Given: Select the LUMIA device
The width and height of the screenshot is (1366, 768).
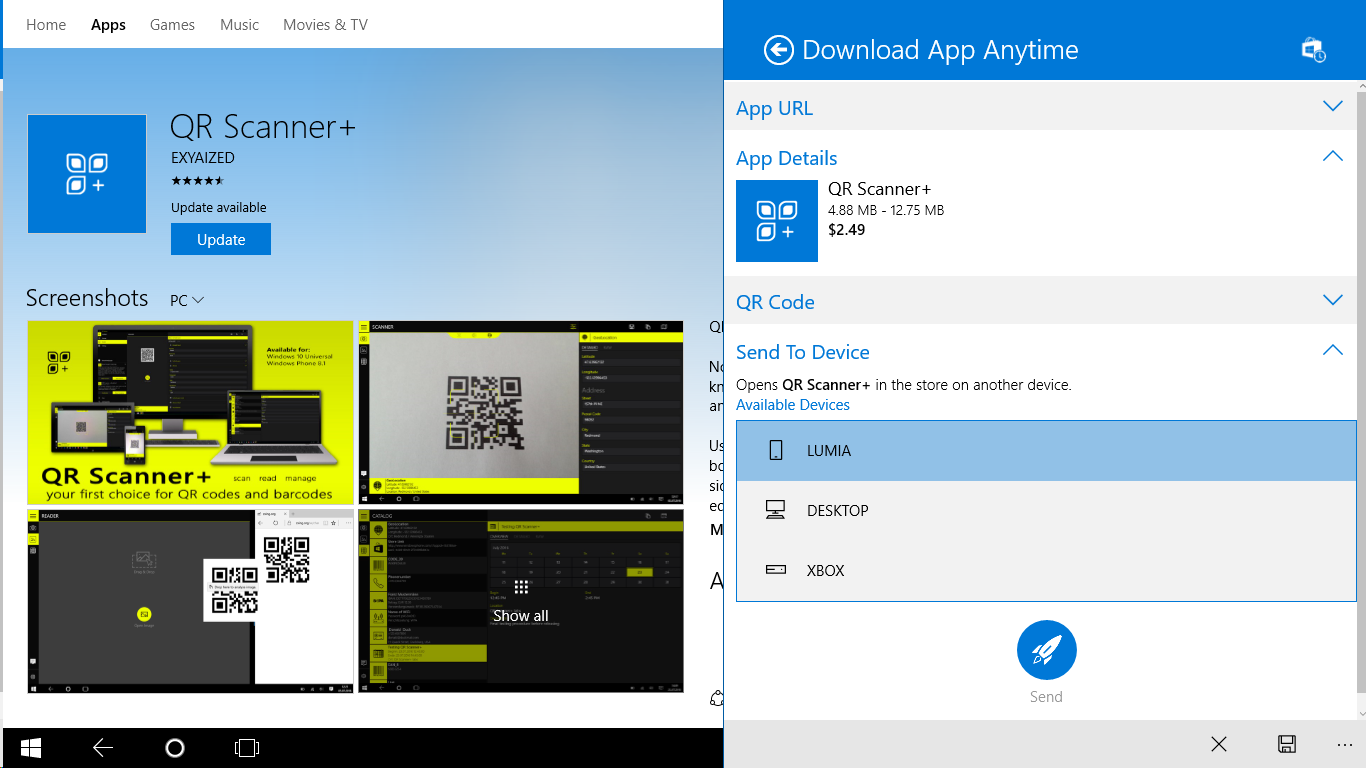Looking at the screenshot, I should 1046,451.
